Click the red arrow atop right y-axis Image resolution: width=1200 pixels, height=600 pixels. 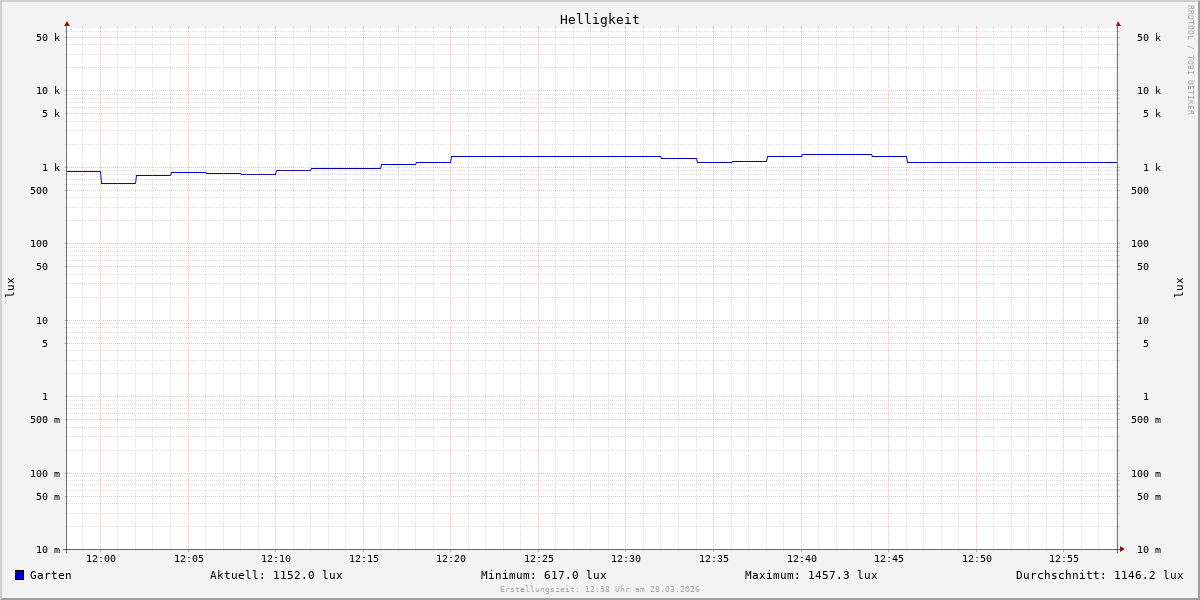[x=1118, y=24]
